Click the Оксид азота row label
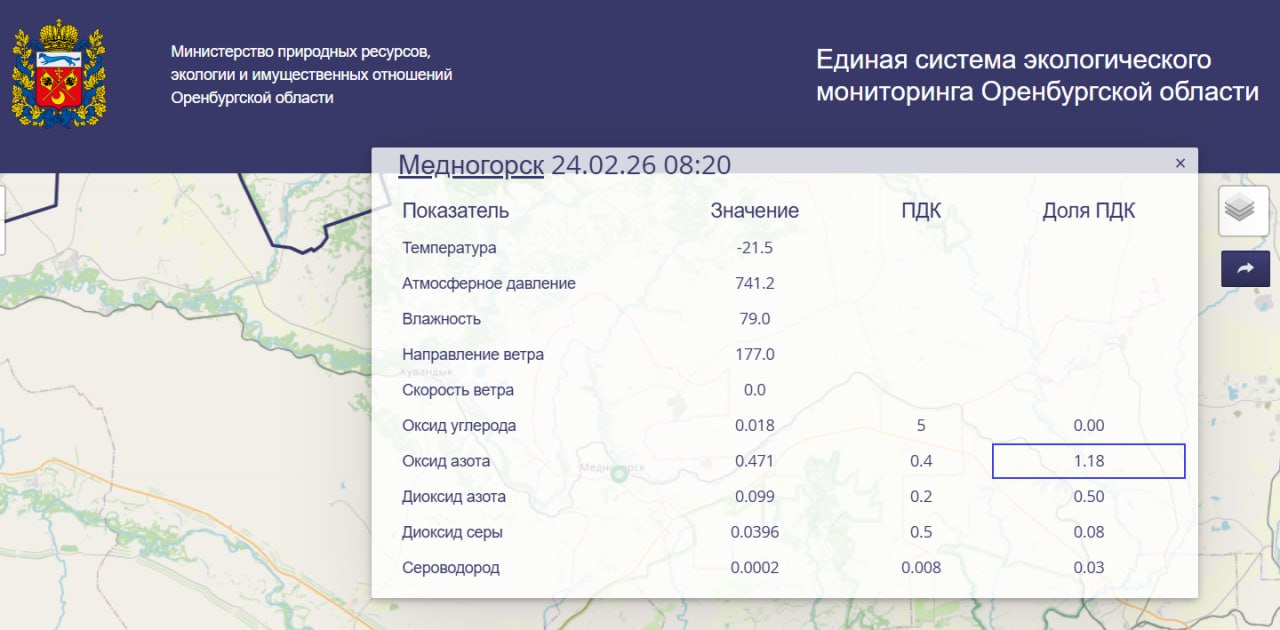 pos(446,461)
